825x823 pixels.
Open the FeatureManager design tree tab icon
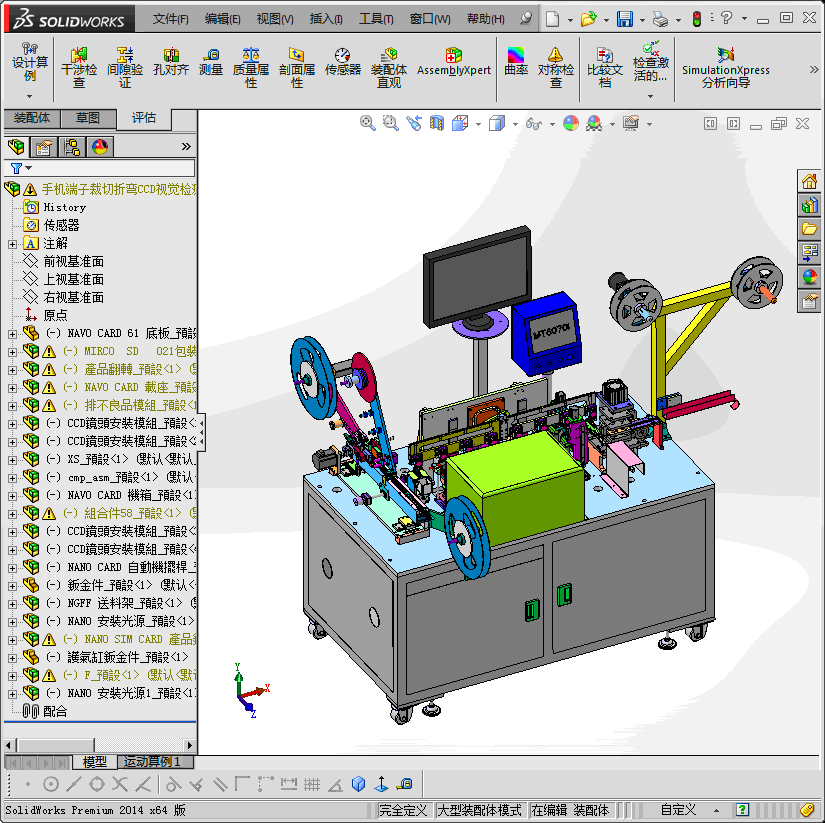pos(16,147)
